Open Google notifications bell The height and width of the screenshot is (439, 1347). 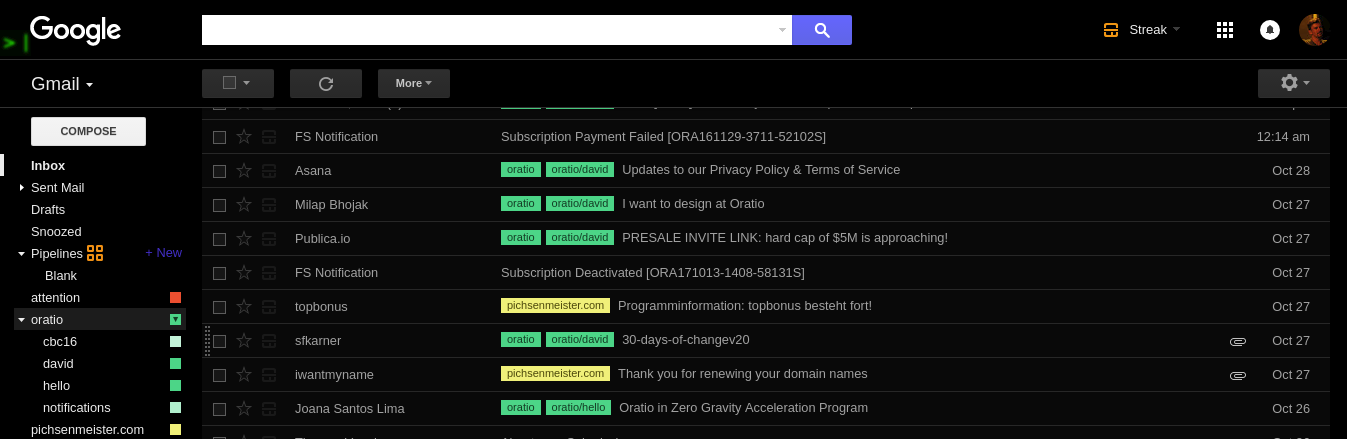pyautogui.click(x=1270, y=30)
